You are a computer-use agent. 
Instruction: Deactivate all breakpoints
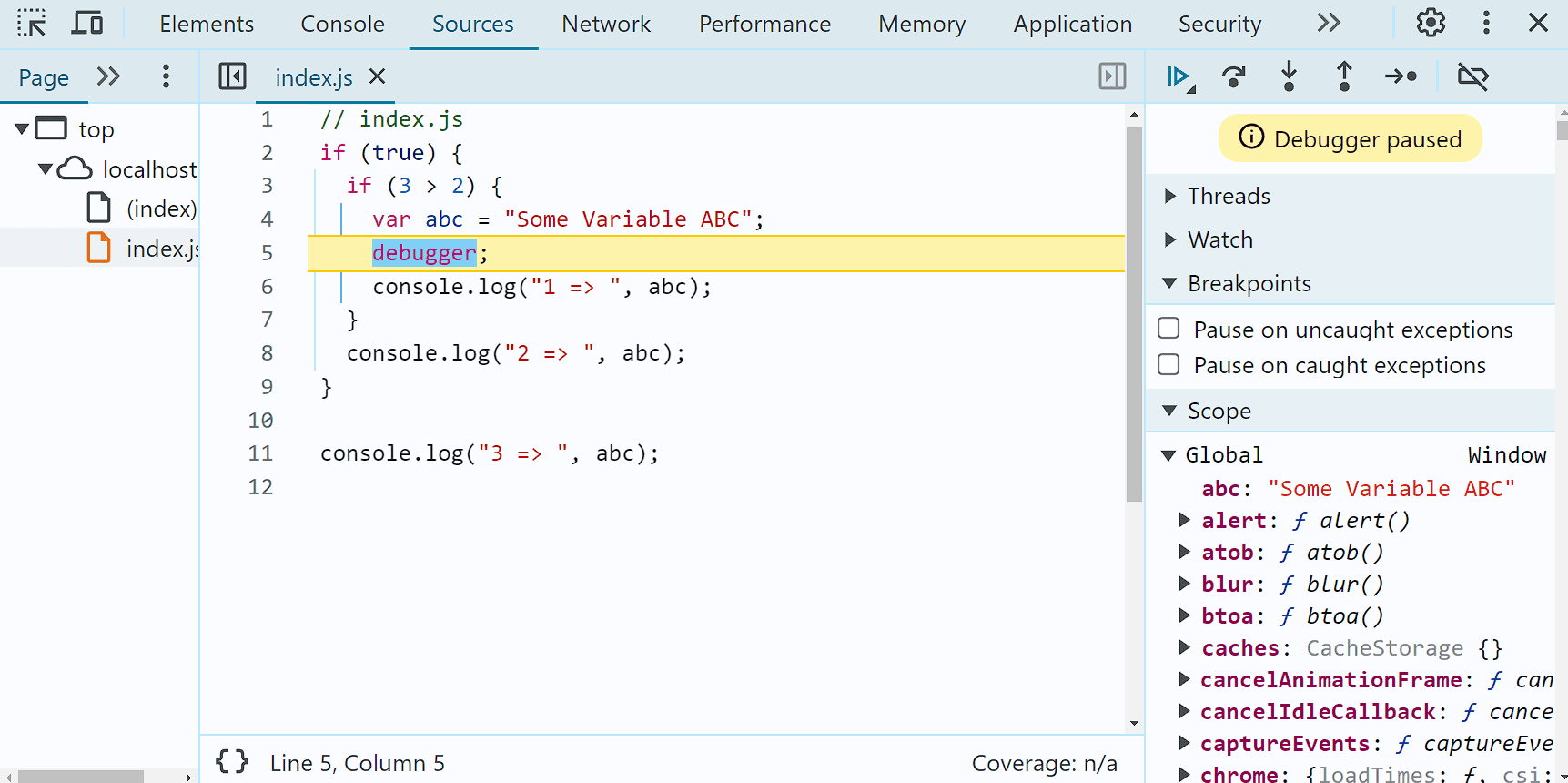[1473, 76]
